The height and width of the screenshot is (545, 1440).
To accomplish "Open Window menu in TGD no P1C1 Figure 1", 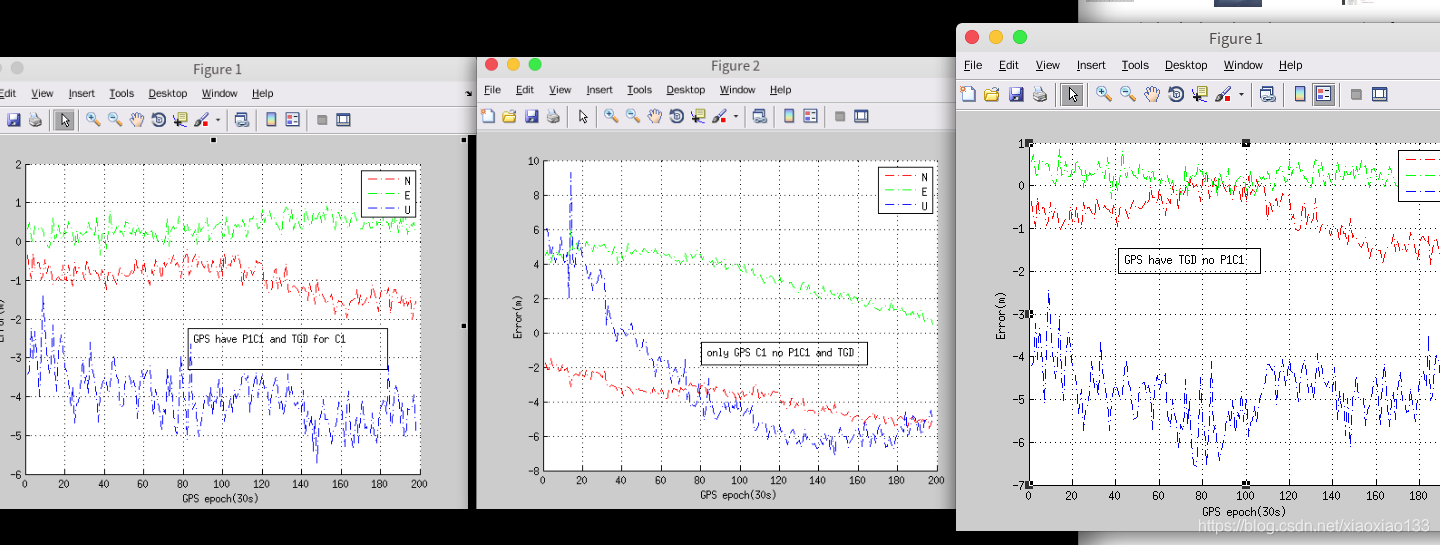I will pos(1243,65).
